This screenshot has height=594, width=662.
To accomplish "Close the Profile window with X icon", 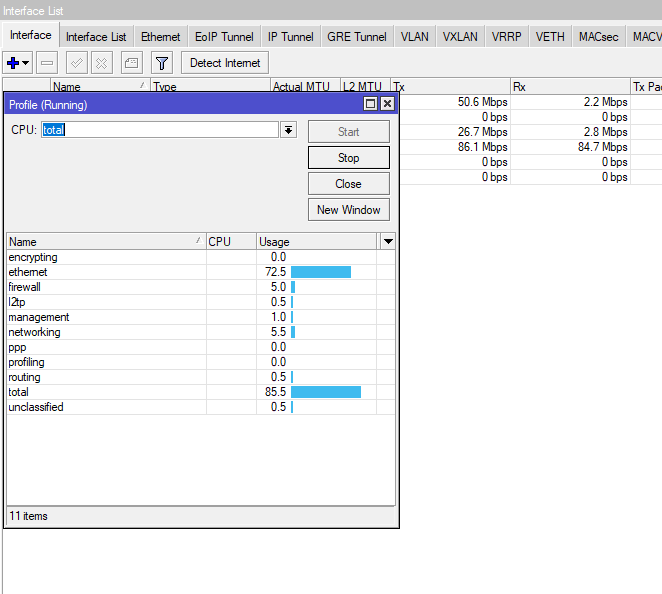I will pos(387,104).
